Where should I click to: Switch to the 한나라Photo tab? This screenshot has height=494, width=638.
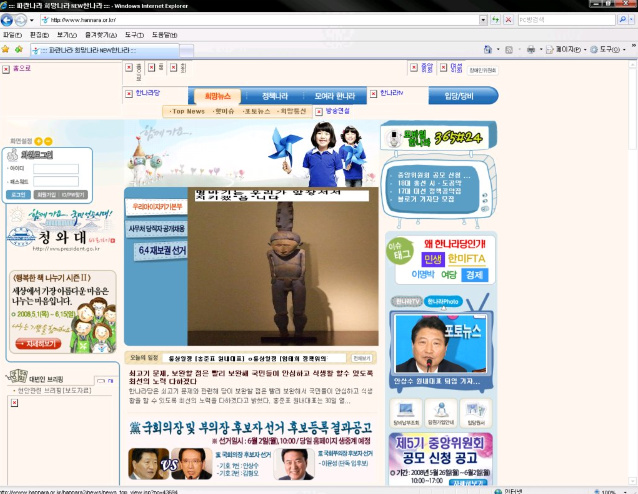click(443, 302)
